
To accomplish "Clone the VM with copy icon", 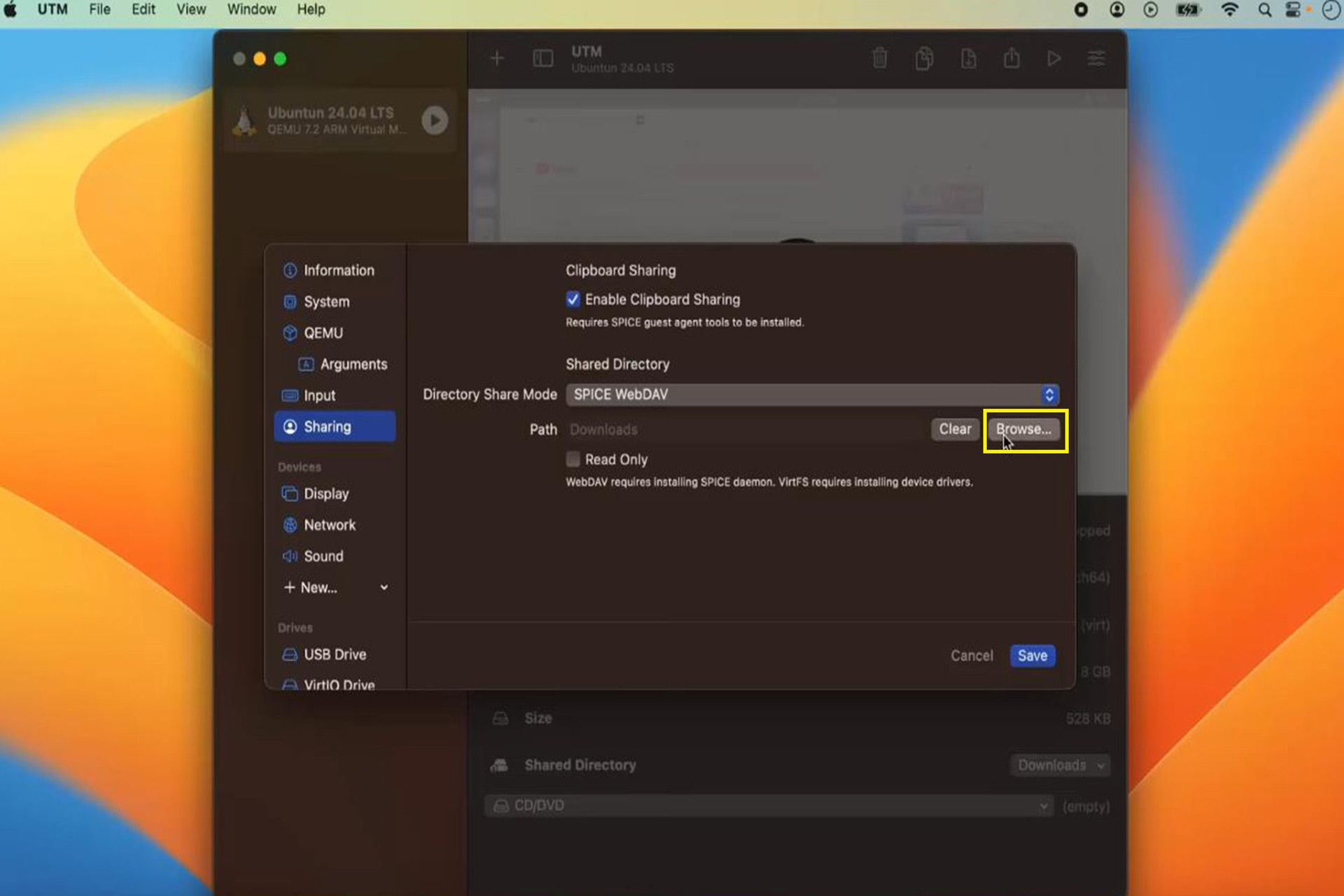I will coord(924,59).
